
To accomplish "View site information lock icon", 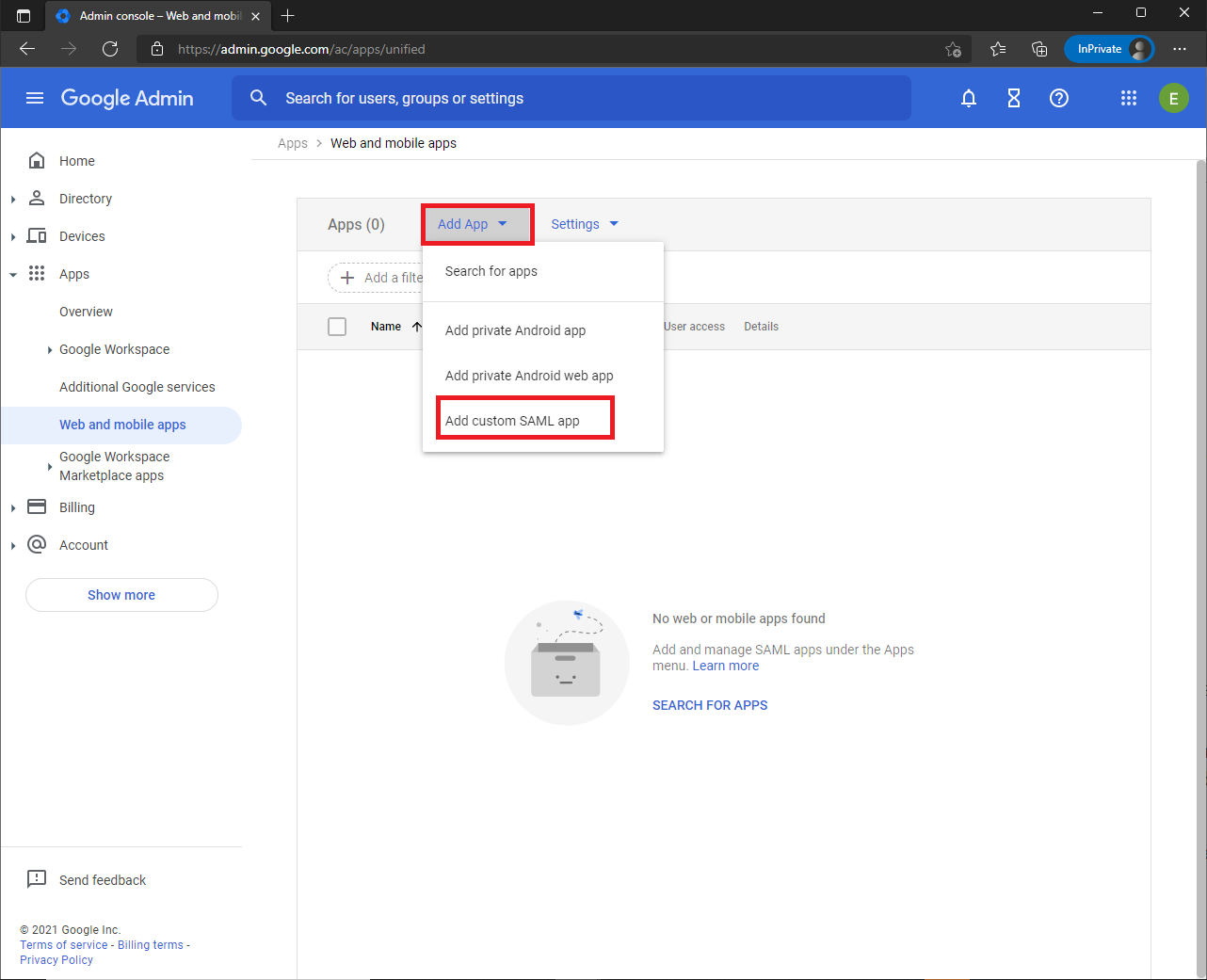I will (x=157, y=49).
